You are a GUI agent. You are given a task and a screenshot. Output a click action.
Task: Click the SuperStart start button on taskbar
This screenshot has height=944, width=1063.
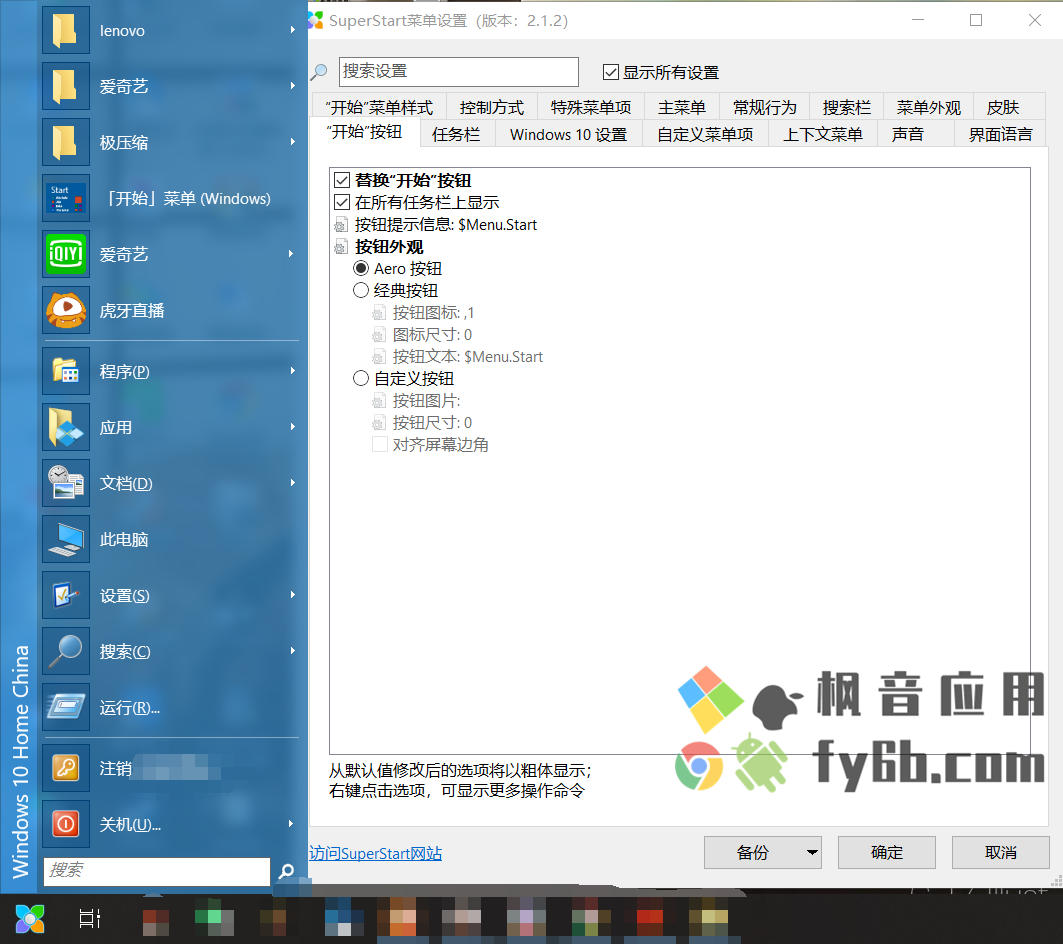click(x=30, y=919)
